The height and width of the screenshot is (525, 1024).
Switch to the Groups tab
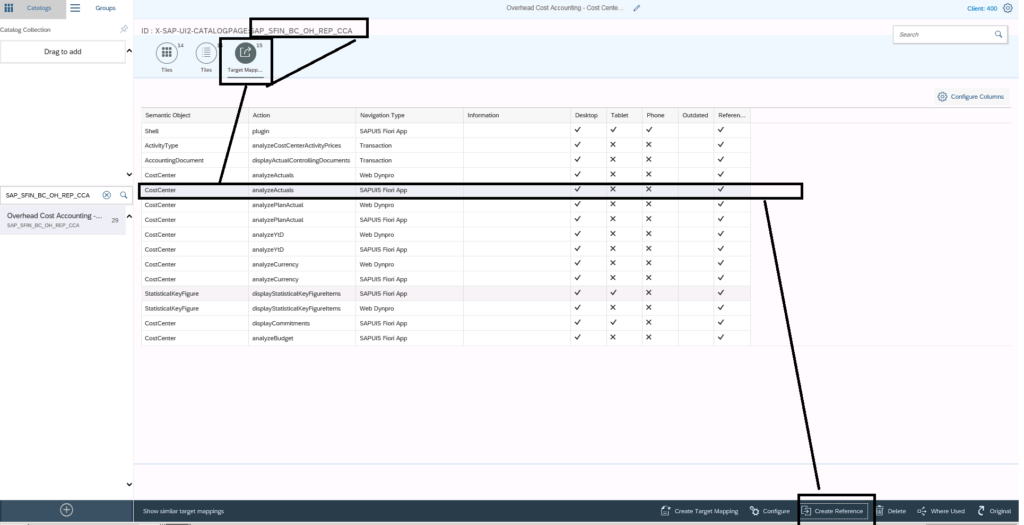pyautogui.click(x=105, y=8)
